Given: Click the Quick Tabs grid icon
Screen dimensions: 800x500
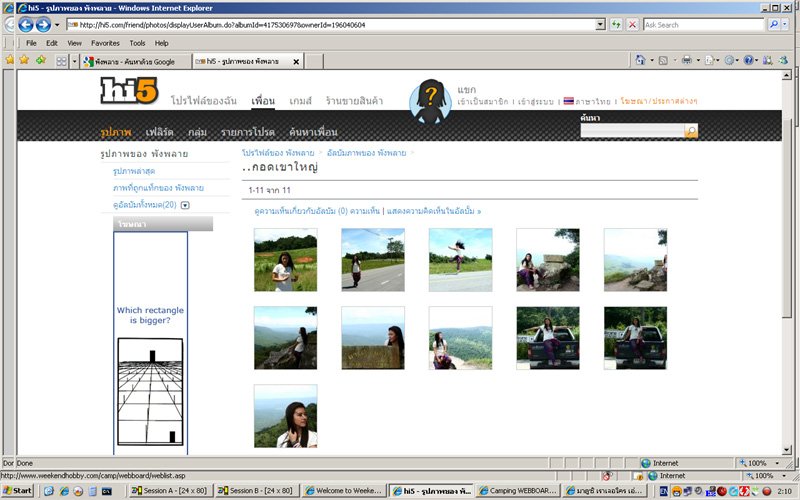Looking at the screenshot, I should point(61,61).
